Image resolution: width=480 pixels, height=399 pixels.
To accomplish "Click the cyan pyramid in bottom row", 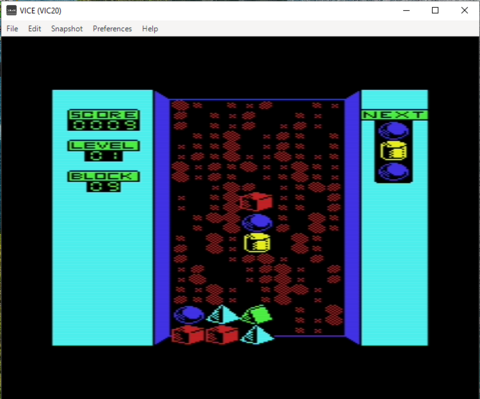I will [257, 335].
